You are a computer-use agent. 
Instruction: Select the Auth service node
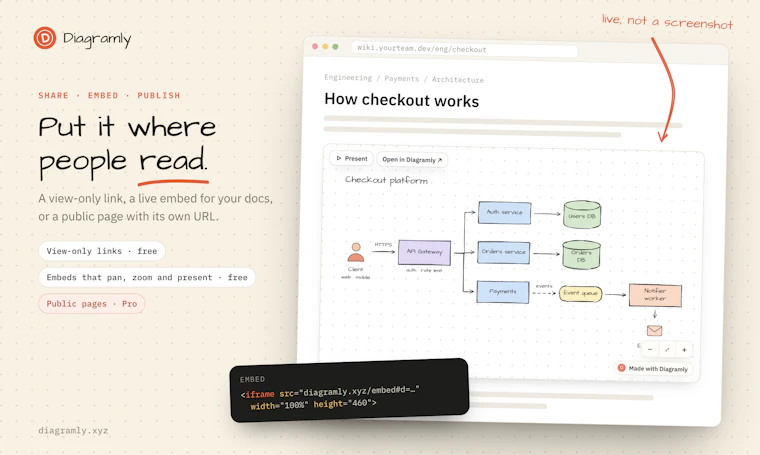(504, 213)
